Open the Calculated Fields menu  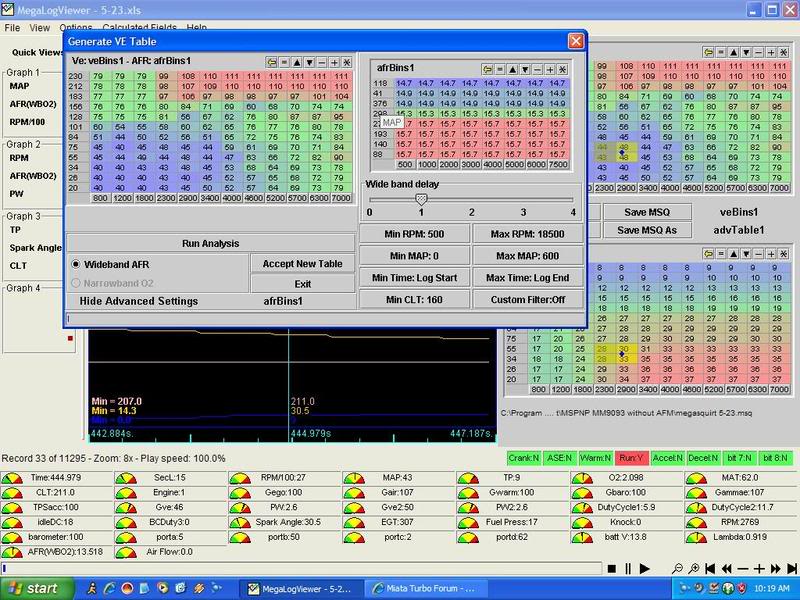(x=128, y=28)
